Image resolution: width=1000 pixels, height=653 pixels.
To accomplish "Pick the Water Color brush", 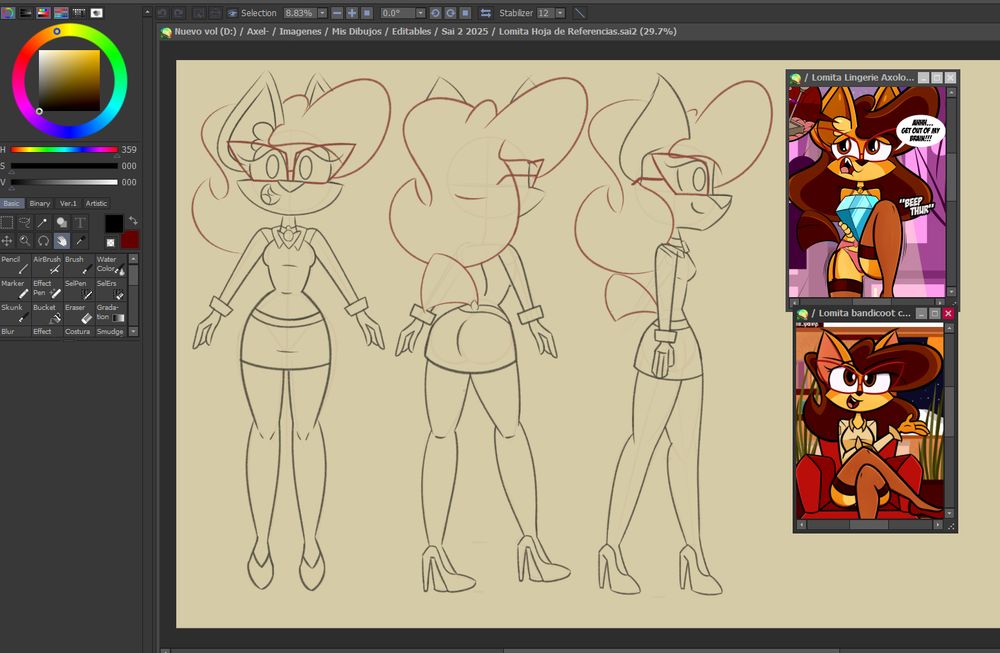I will point(111,265).
